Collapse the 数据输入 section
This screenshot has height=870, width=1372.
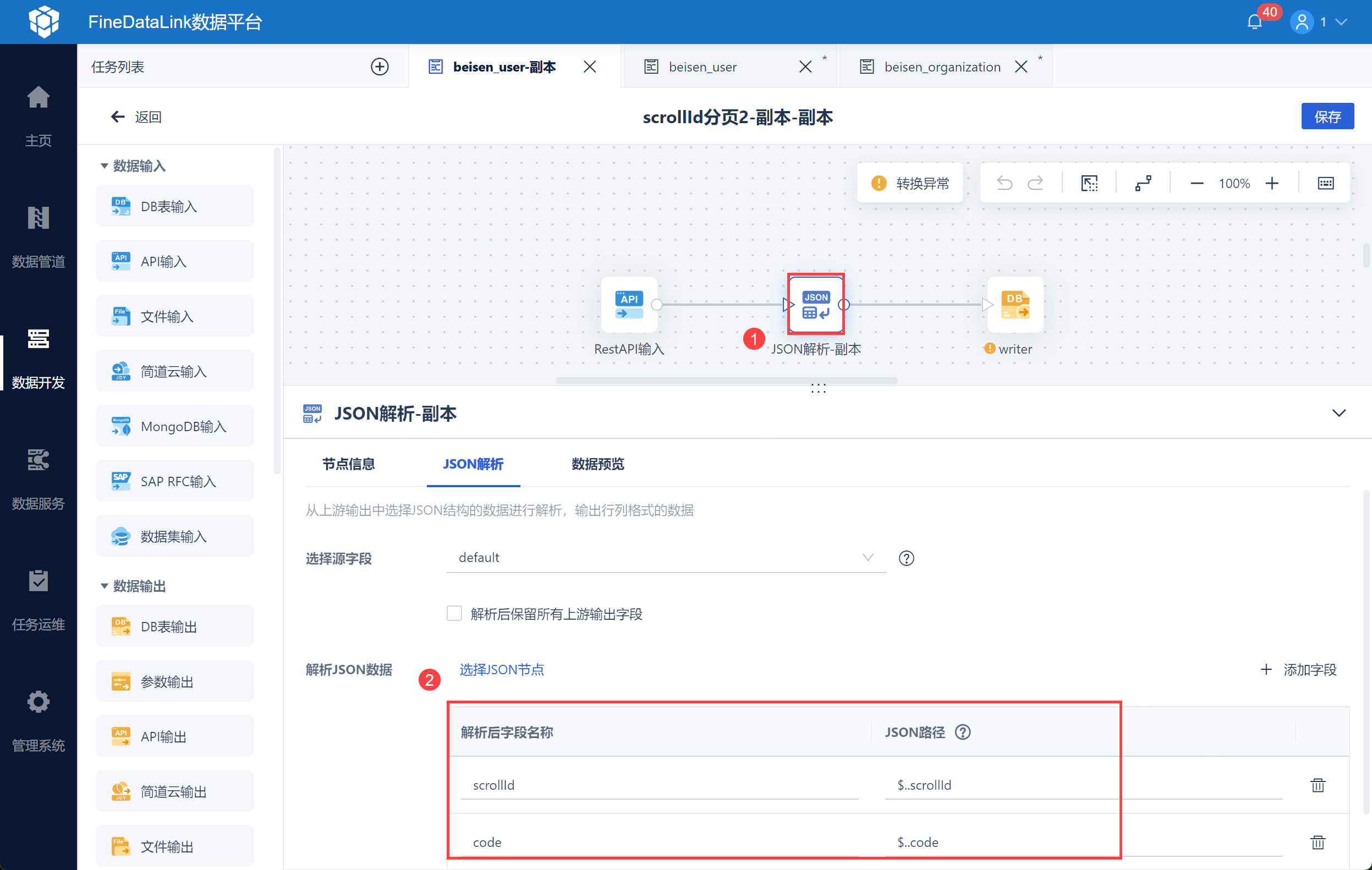[105, 166]
